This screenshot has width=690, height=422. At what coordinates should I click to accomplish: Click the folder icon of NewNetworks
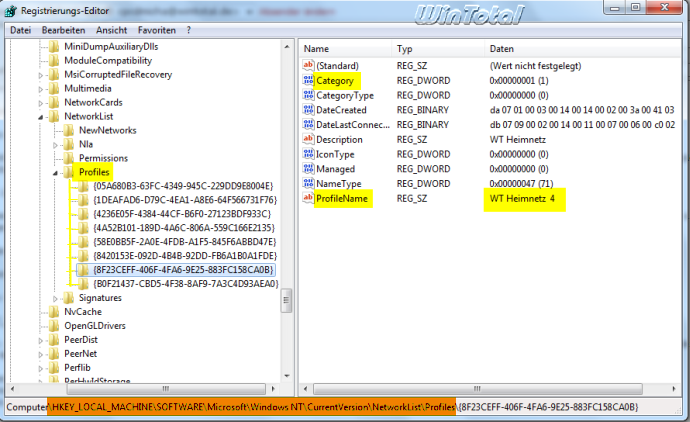click(x=69, y=130)
